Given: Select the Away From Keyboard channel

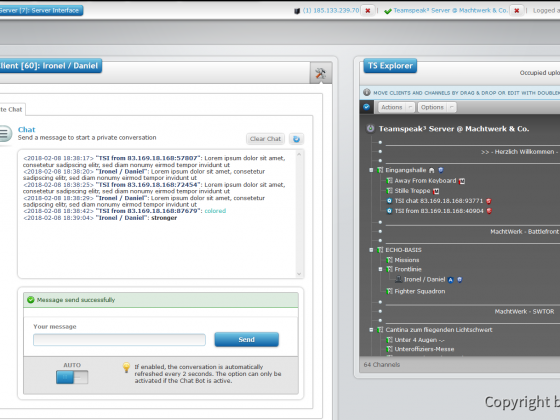Looking at the screenshot, I should coord(425,181).
